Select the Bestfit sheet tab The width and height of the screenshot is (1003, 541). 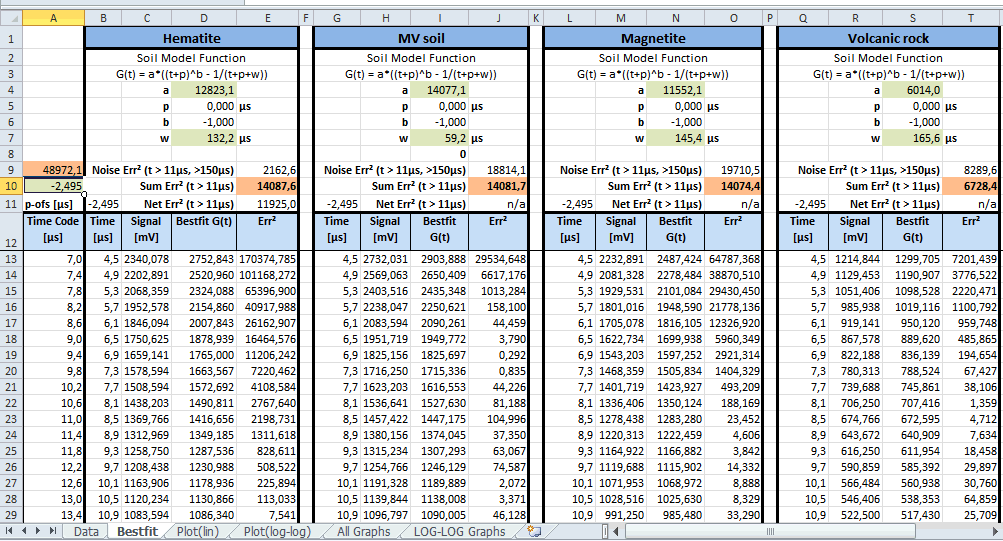point(137,531)
